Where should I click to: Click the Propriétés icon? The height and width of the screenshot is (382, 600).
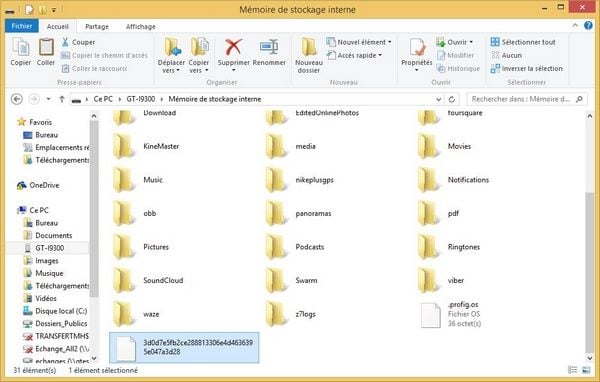click(x=417, y=47)
